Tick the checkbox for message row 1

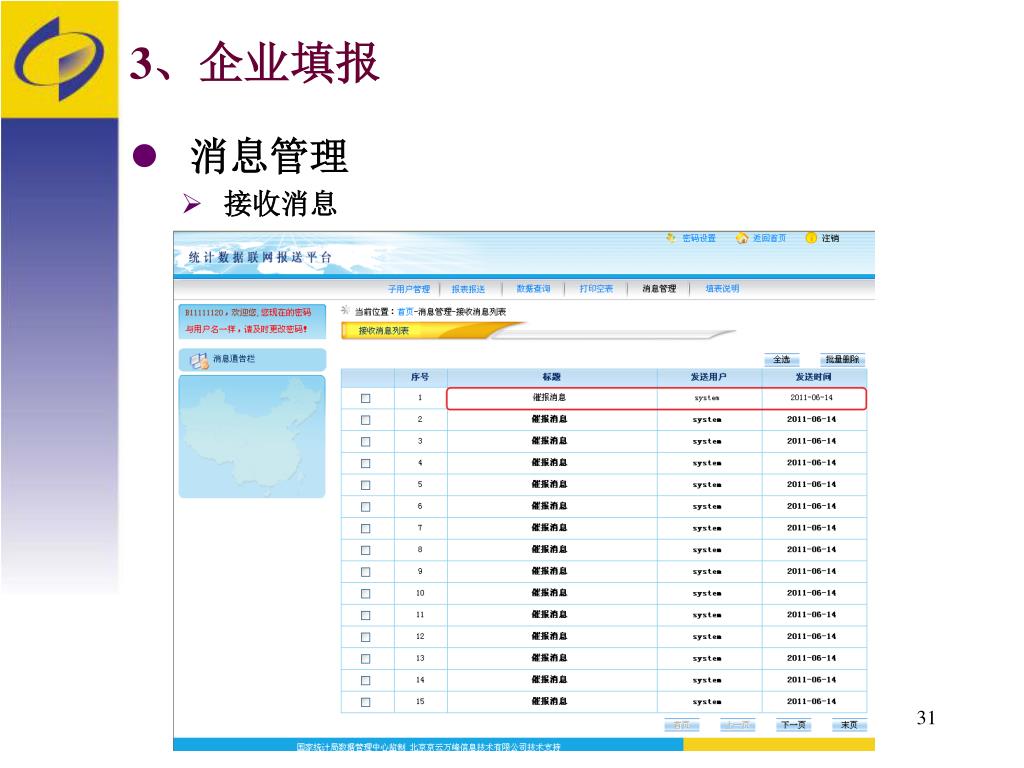pos(366,398)
